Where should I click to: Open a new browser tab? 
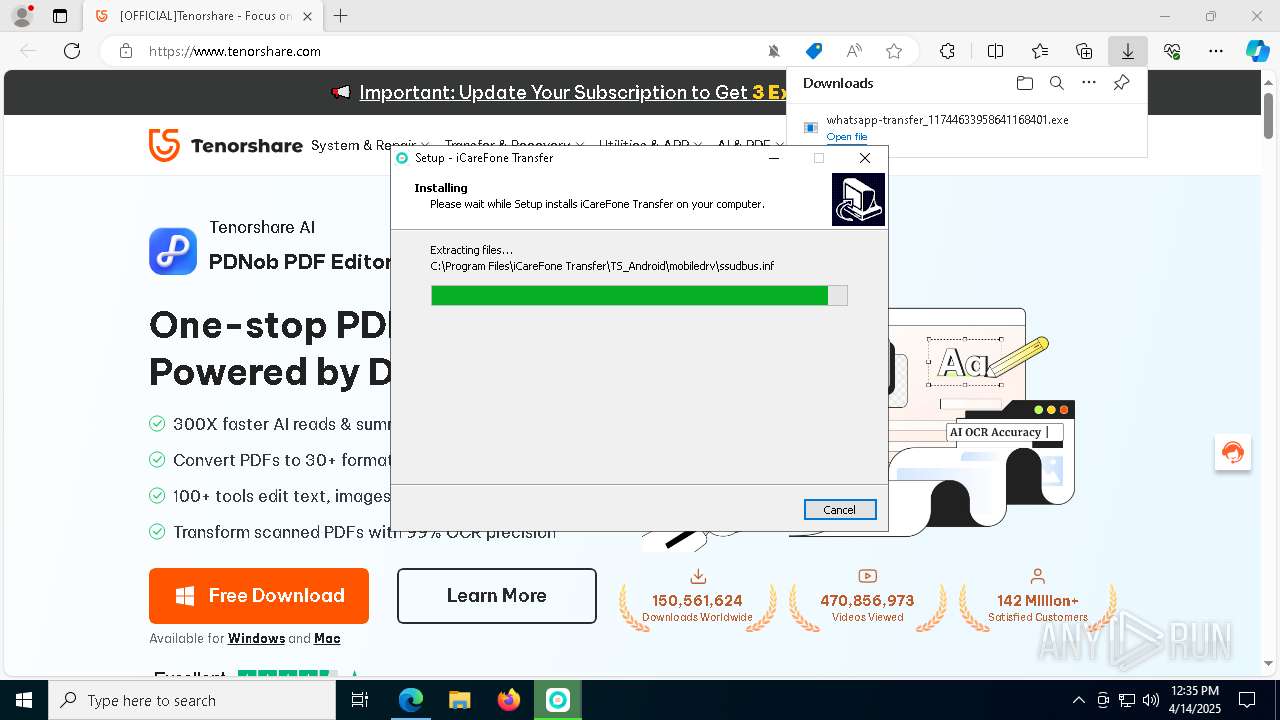(341, 16)
